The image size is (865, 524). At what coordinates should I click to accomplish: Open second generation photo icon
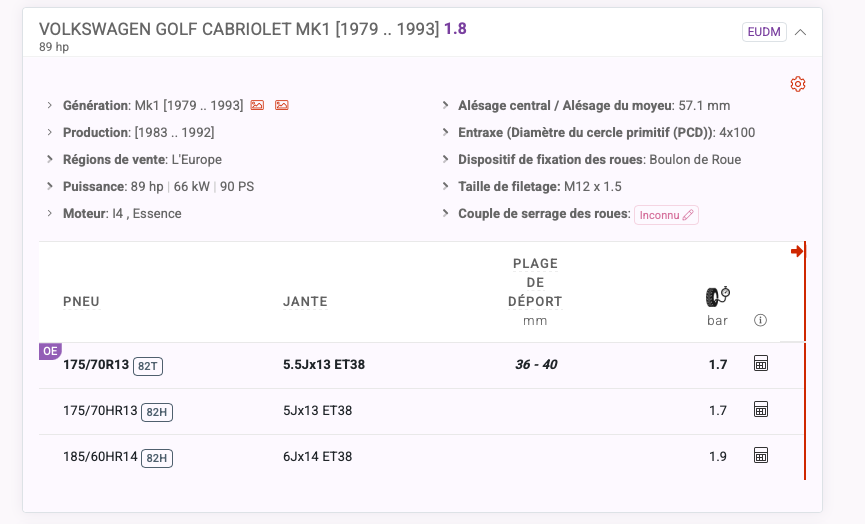pos(281,105)
